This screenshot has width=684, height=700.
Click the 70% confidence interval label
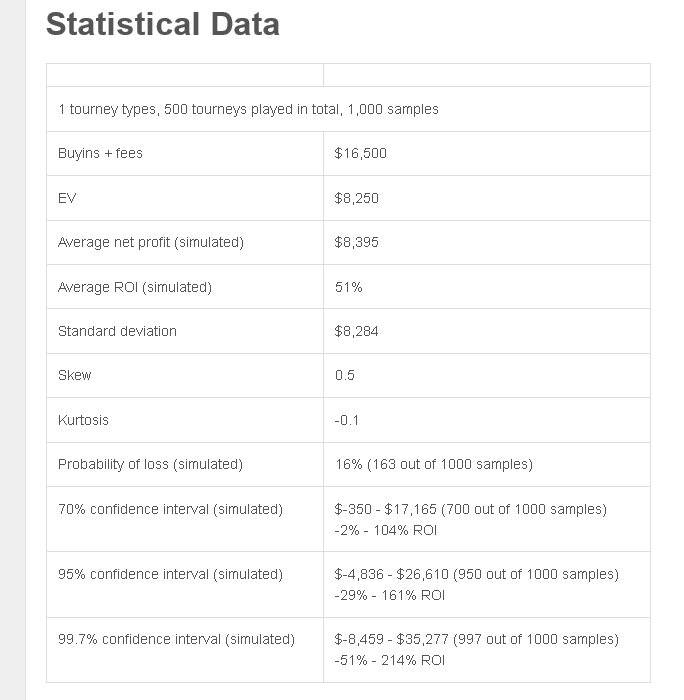(170, 509)
